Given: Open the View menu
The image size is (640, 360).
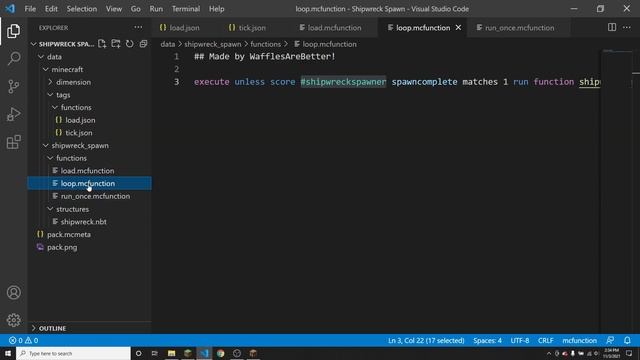Looking at the screenshot, I should [114, 9].
